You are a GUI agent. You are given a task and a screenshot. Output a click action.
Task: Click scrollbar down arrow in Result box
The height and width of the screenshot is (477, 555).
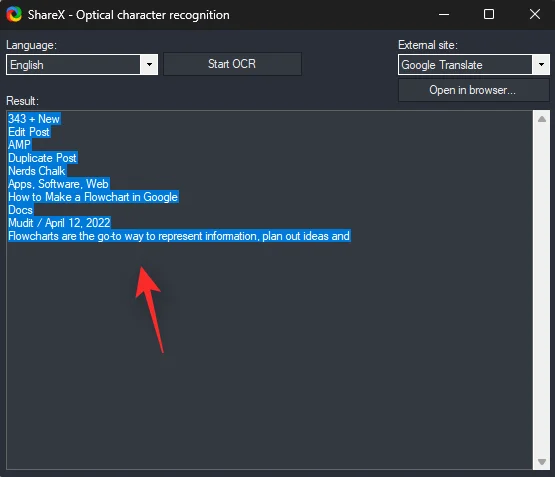click(x=542, y=462)
